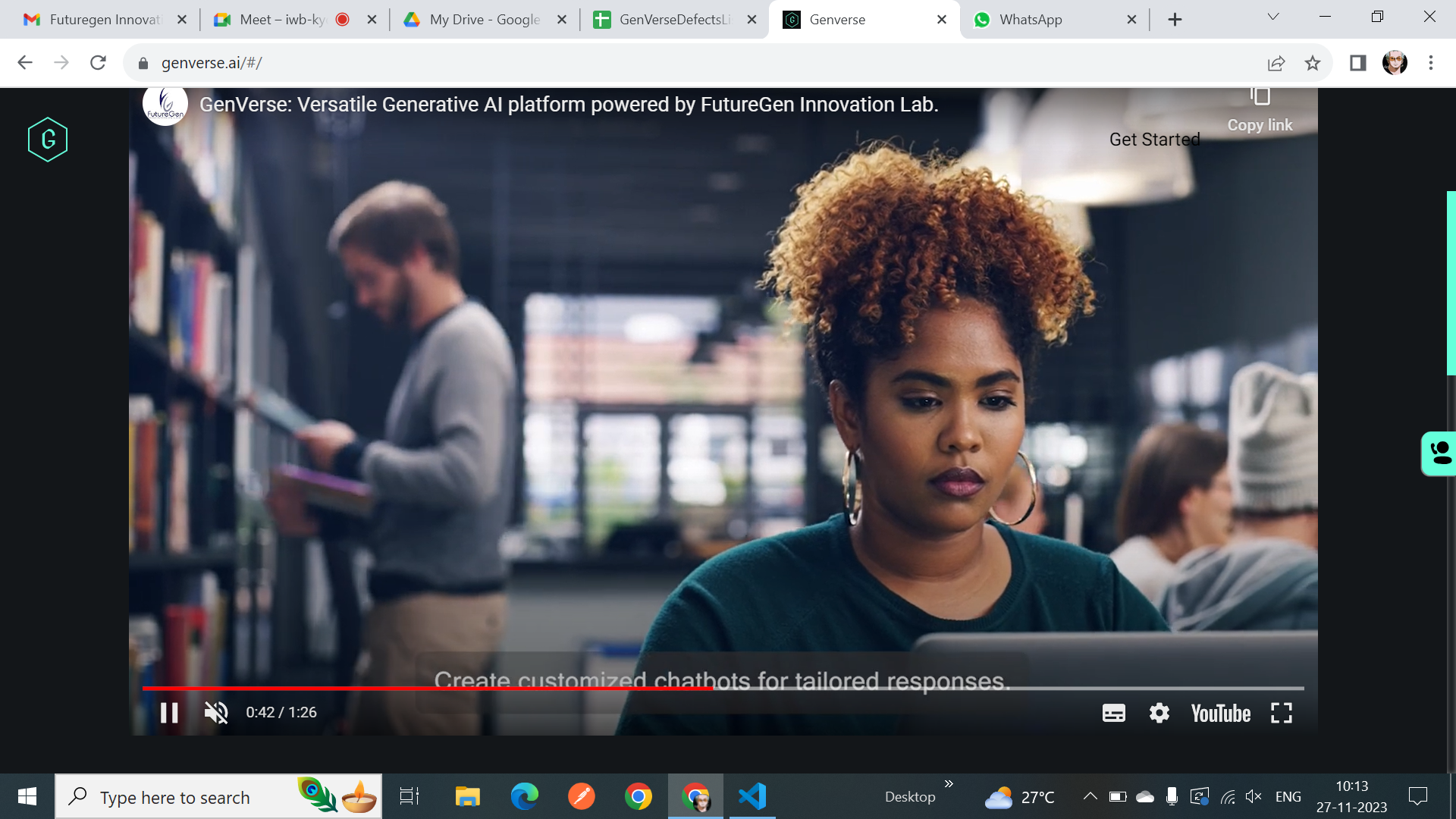Viewport: 1456px width, 819px height.
Task: Pause the playing video
Action: point(169,713)
